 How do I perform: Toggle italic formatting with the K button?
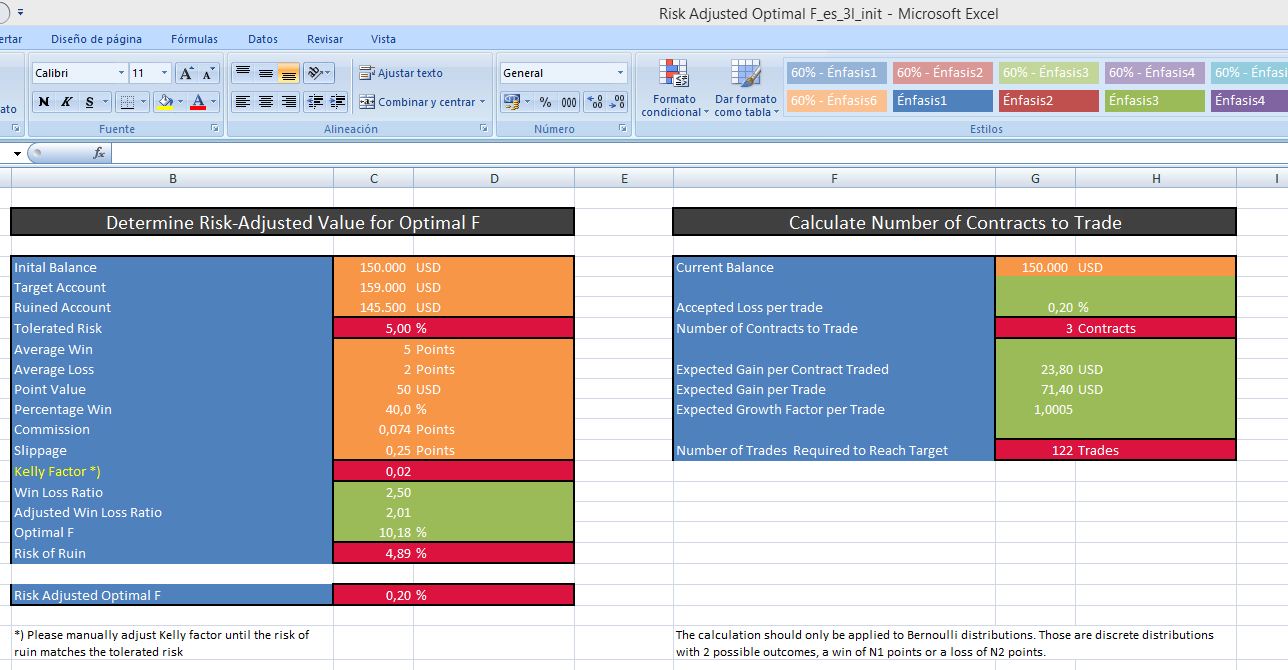click(x=66, y=102)
